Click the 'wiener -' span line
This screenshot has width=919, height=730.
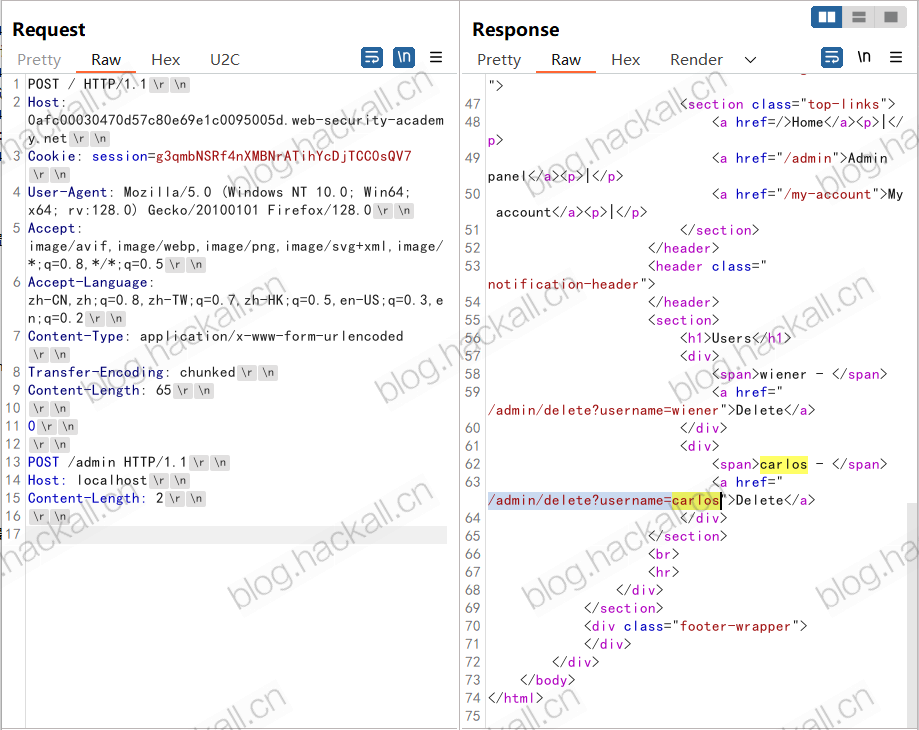click(x=799, y=374)
